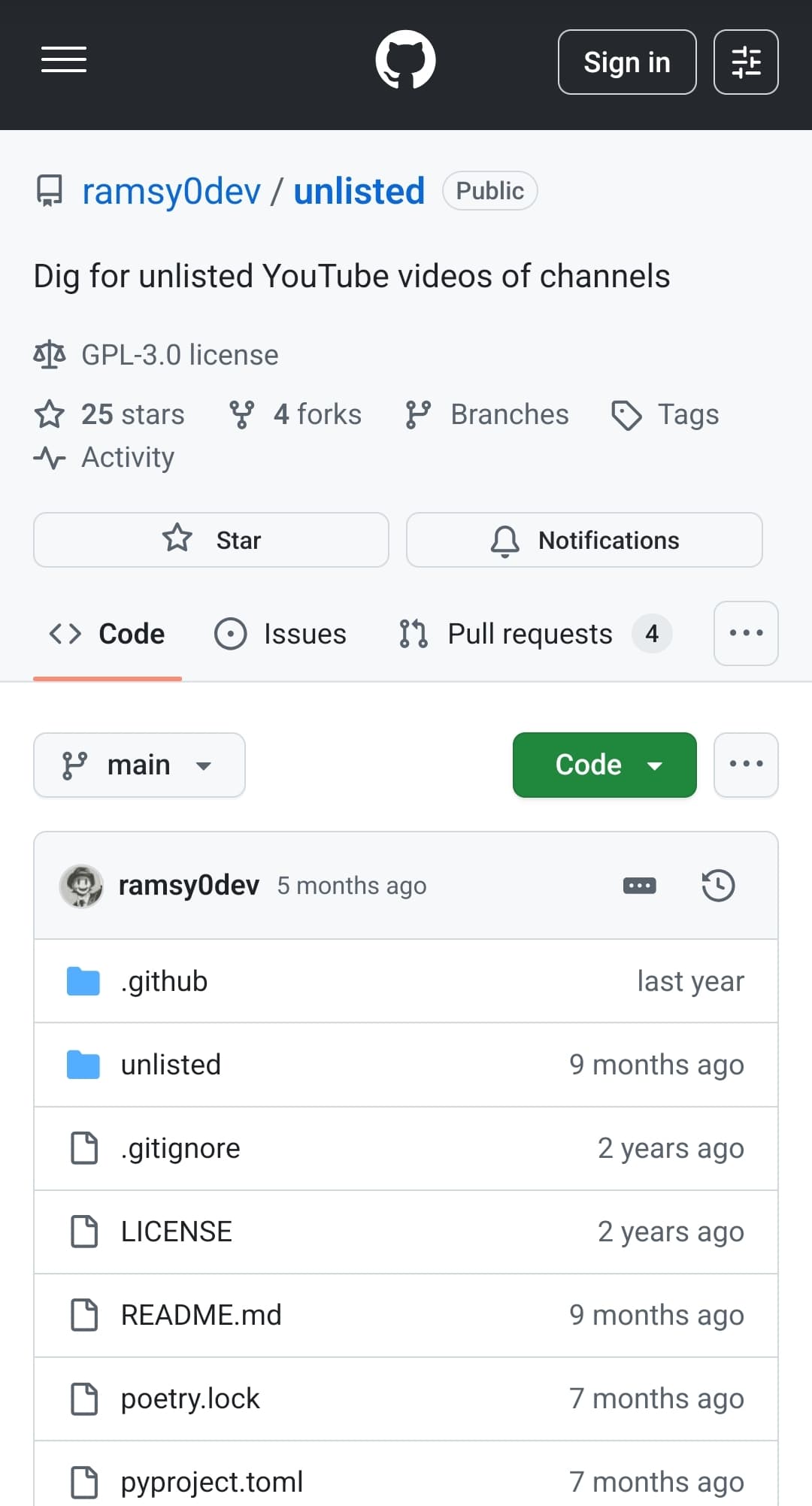Viewport: 812px width, 1506px height.
Task: Show latest commit message details ellipsis
Action: tap(639, 886)
